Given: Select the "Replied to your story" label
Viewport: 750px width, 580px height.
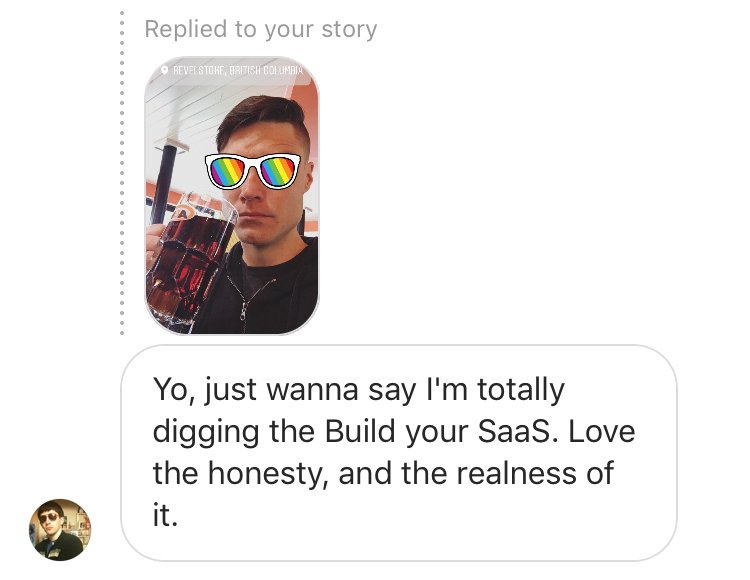Looking at the screenshot, I should tap(261, 29).
